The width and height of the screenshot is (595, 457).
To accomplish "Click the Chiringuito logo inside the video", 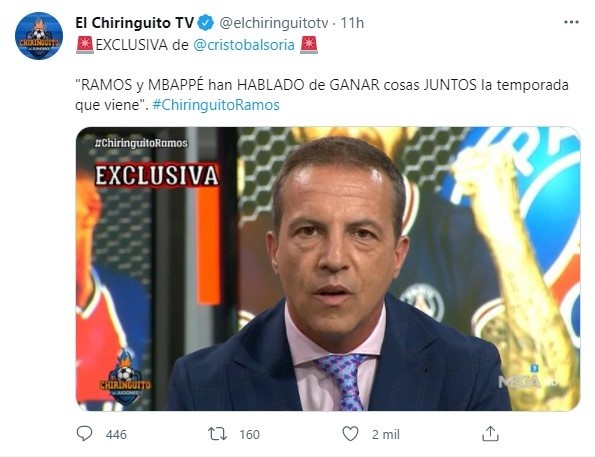I will 125,377.
